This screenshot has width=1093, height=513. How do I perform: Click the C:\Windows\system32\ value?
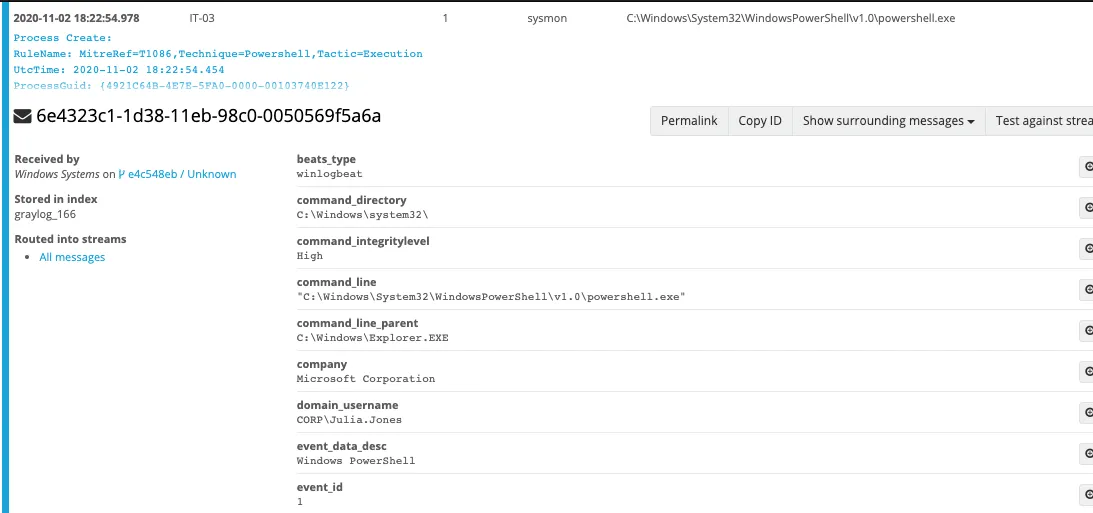[x=362, y=215]
